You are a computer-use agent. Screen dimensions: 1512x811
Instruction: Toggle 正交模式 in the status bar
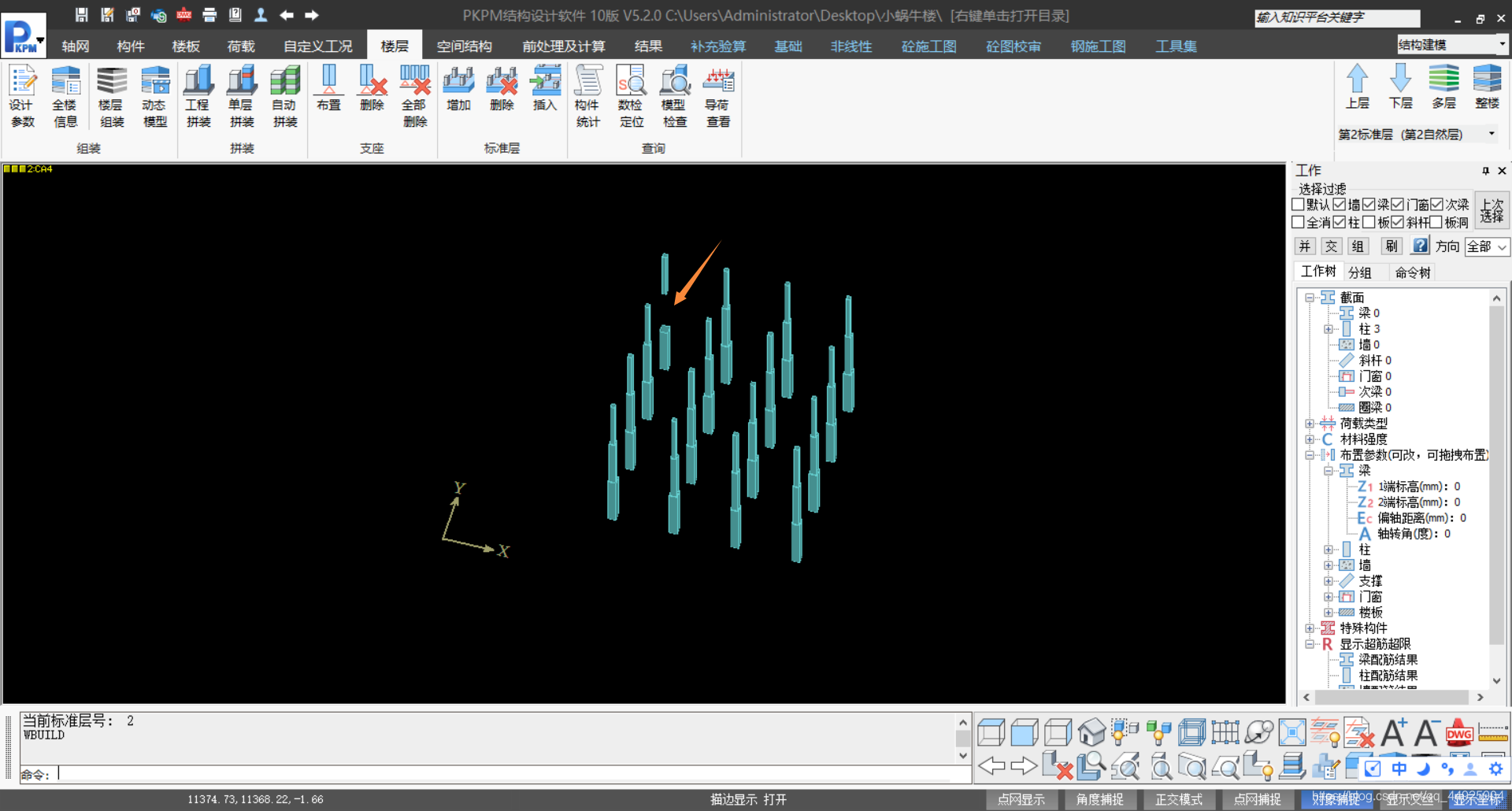pyautogui.click(x=1179, y=799)
